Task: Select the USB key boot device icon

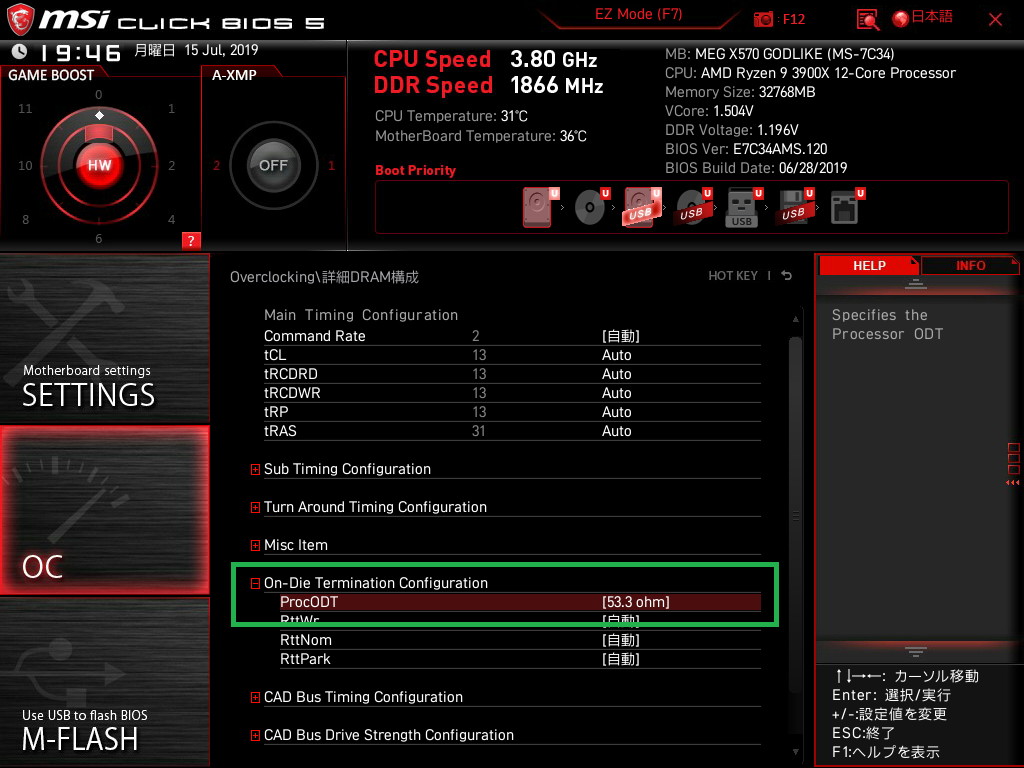Action: click(x=742, y=207)
